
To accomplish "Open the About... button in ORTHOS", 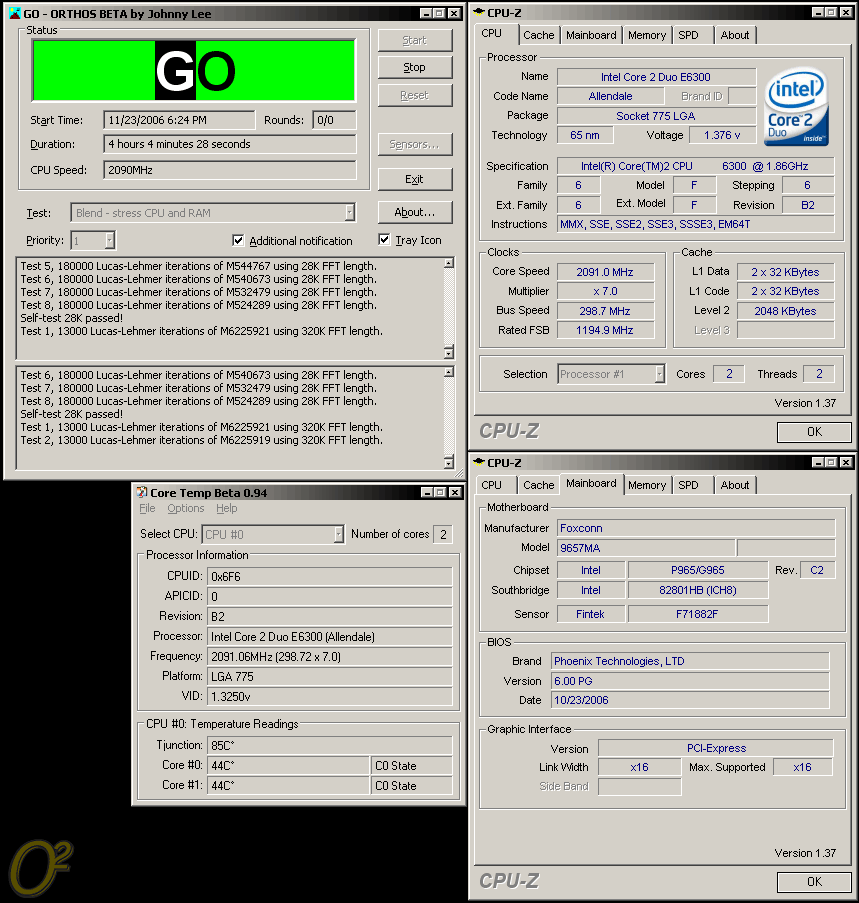I will coord(415,212).
